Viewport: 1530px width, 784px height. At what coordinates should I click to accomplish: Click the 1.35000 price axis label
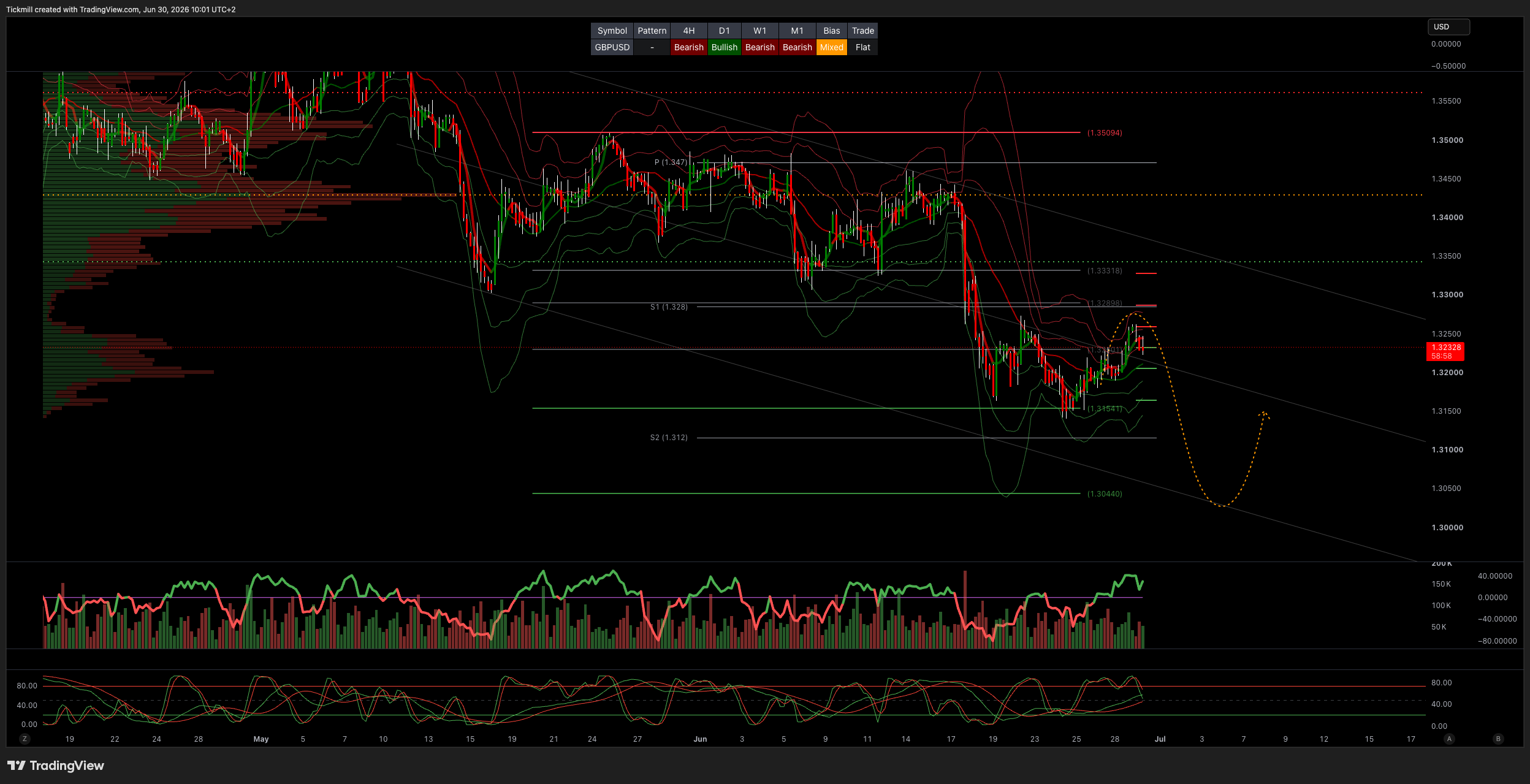click(1447, 140)
